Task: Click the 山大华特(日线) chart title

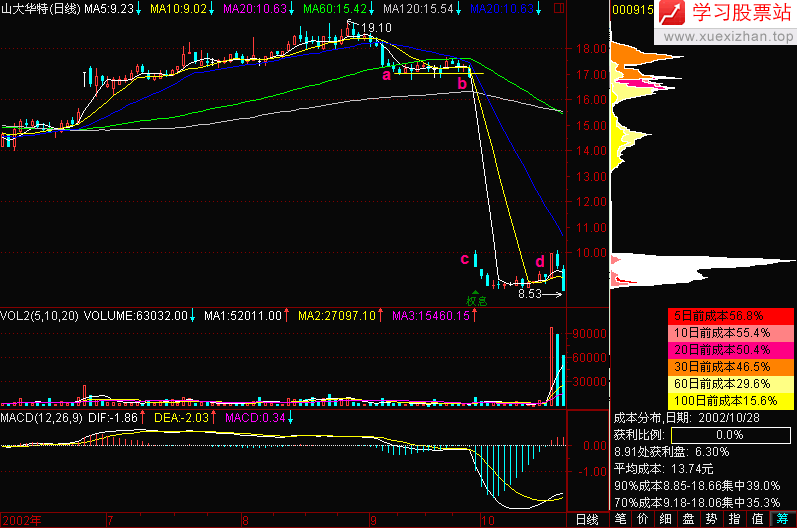Action: 41,9
